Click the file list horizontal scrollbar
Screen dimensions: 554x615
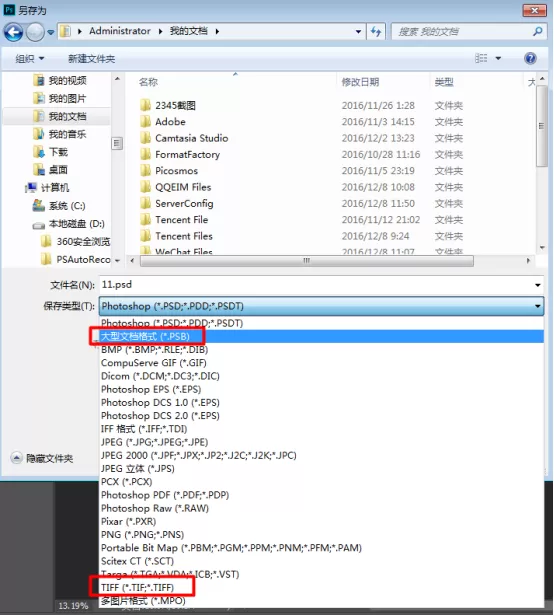tap(306, 260)
